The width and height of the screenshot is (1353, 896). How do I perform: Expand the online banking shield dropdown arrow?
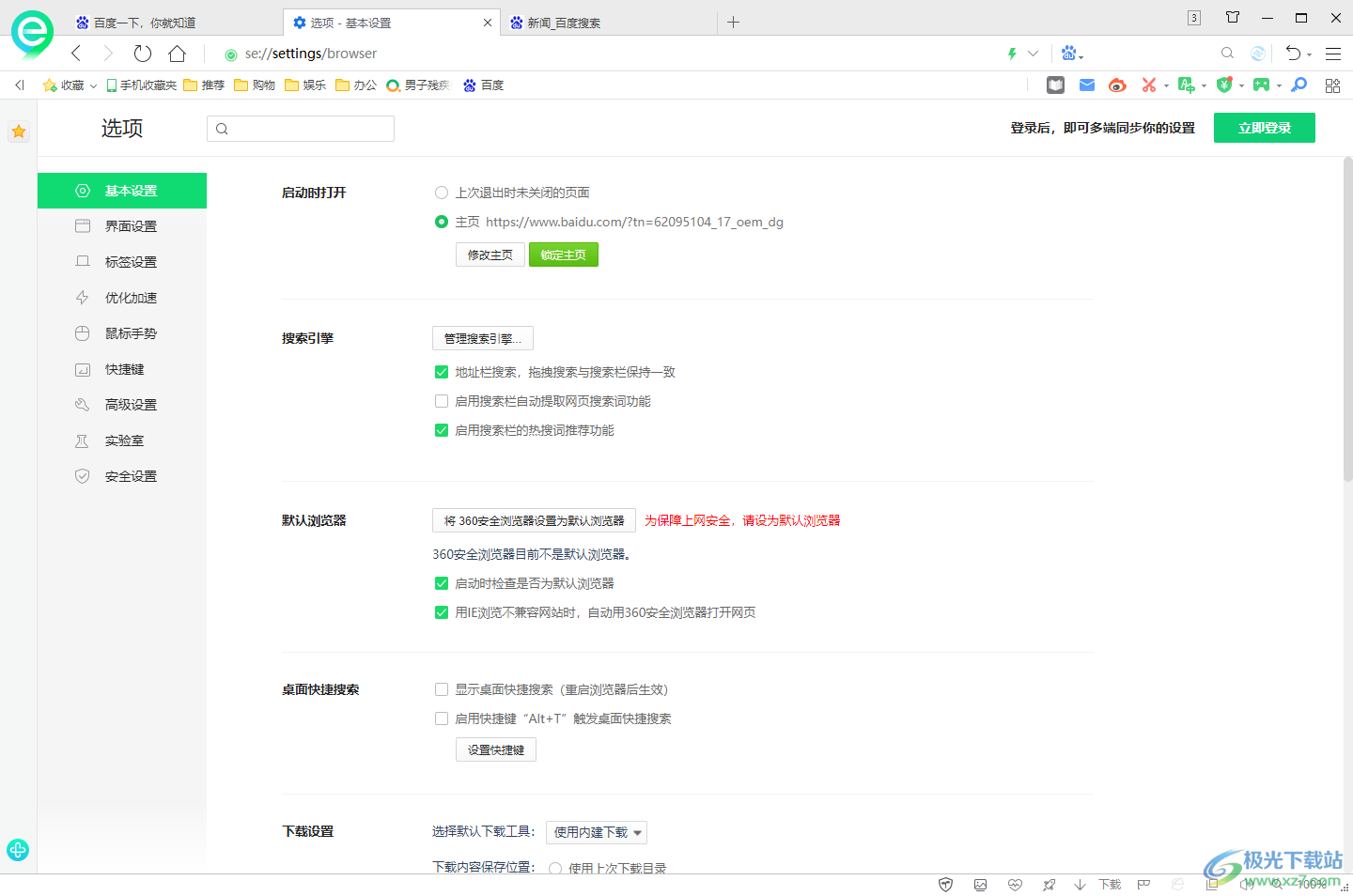pyautogui.click(x=1241, y=86)
